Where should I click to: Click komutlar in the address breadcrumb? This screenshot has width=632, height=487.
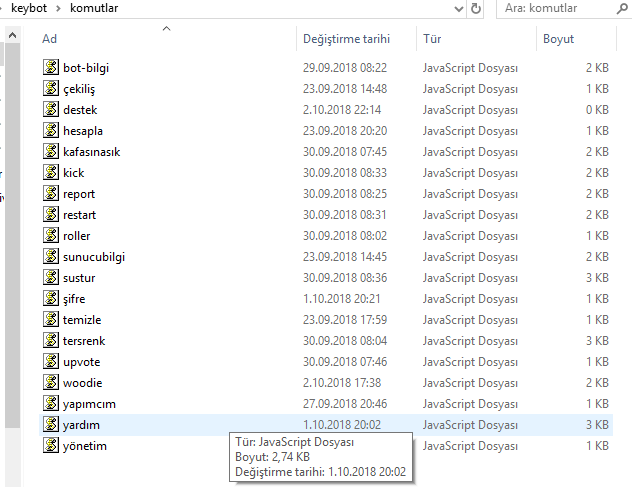point(94,8)
